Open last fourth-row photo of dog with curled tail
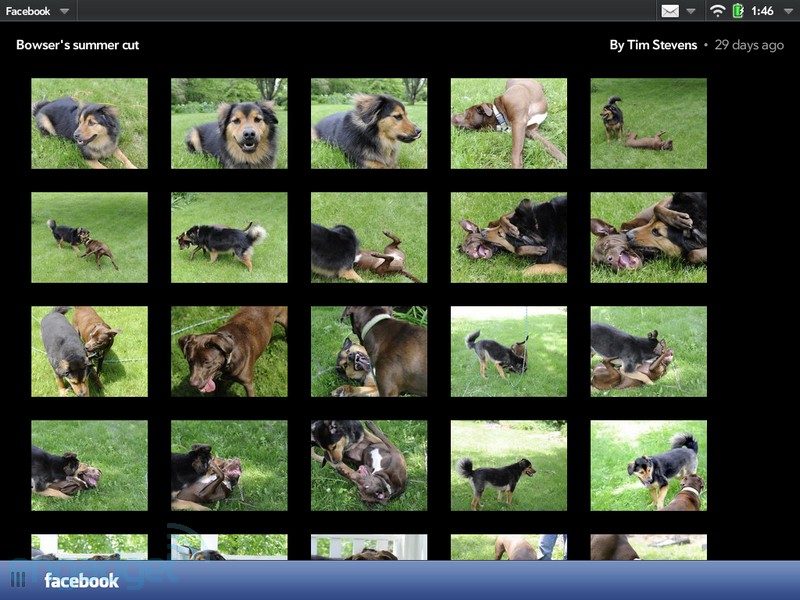The height and width of the screenshot is (600, 800). click(x=648, y=465)
